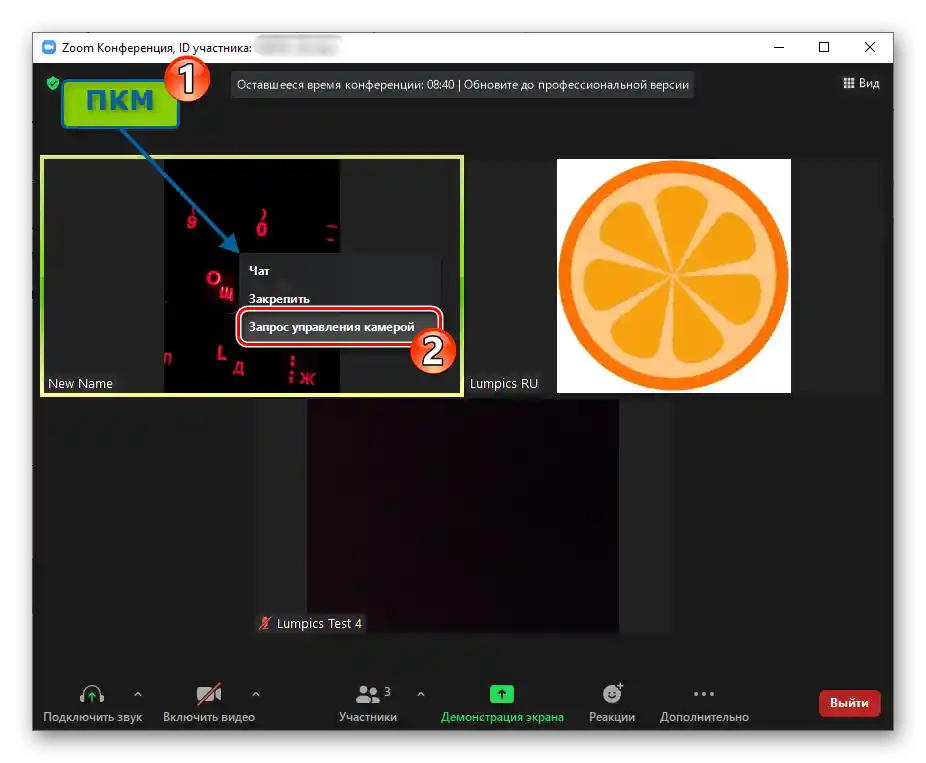Image resolution: width=926 pixels, height=763 pixels.
Task: Click the Дополнительно three-dots icon
Action: click(x=704, y=693)
